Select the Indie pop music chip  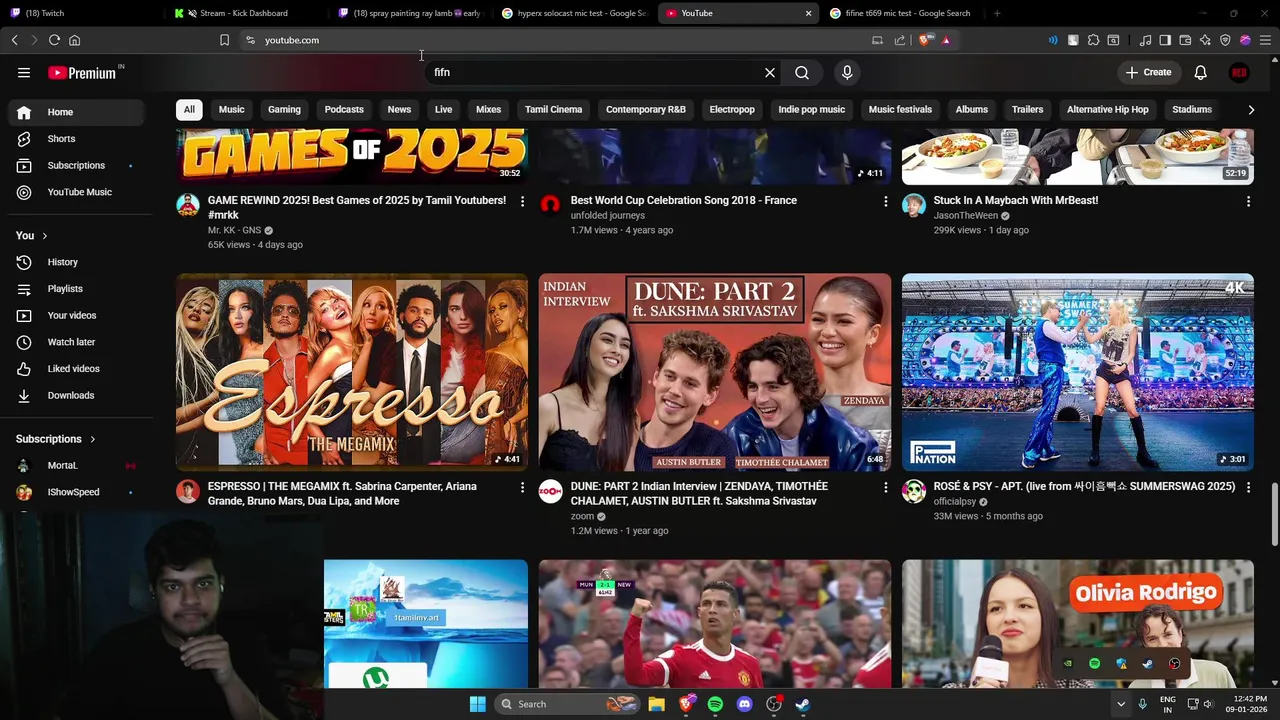pos(811,110)
